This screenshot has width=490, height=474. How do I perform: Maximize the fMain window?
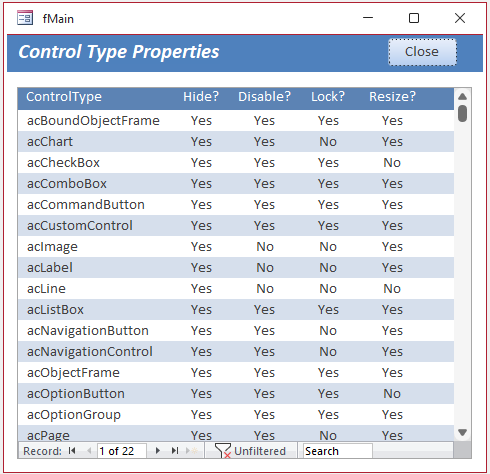[x=414, y=18]
